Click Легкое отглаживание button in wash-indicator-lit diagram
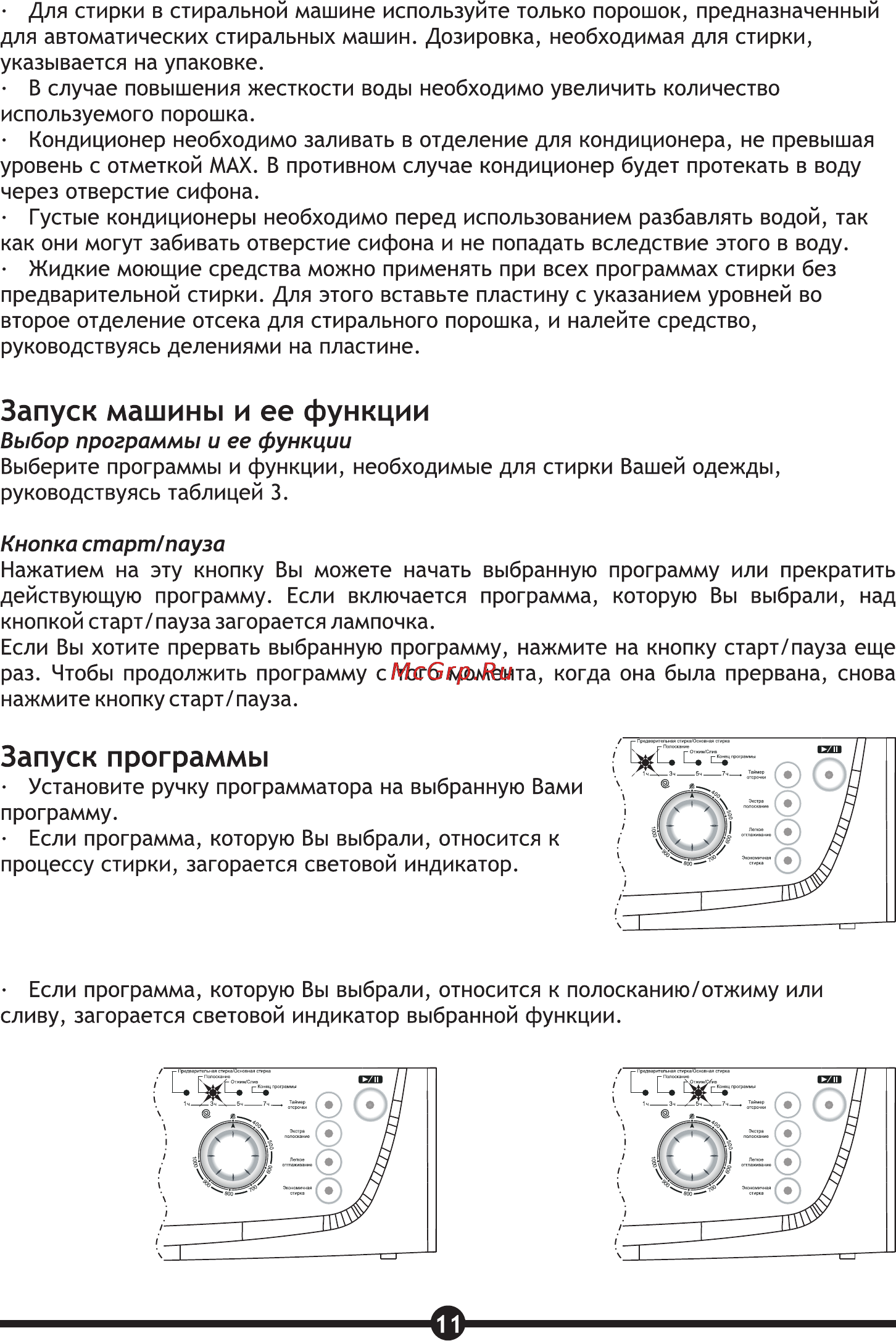This screenshot has height=1341, width=896. click(x=787, y=832)
